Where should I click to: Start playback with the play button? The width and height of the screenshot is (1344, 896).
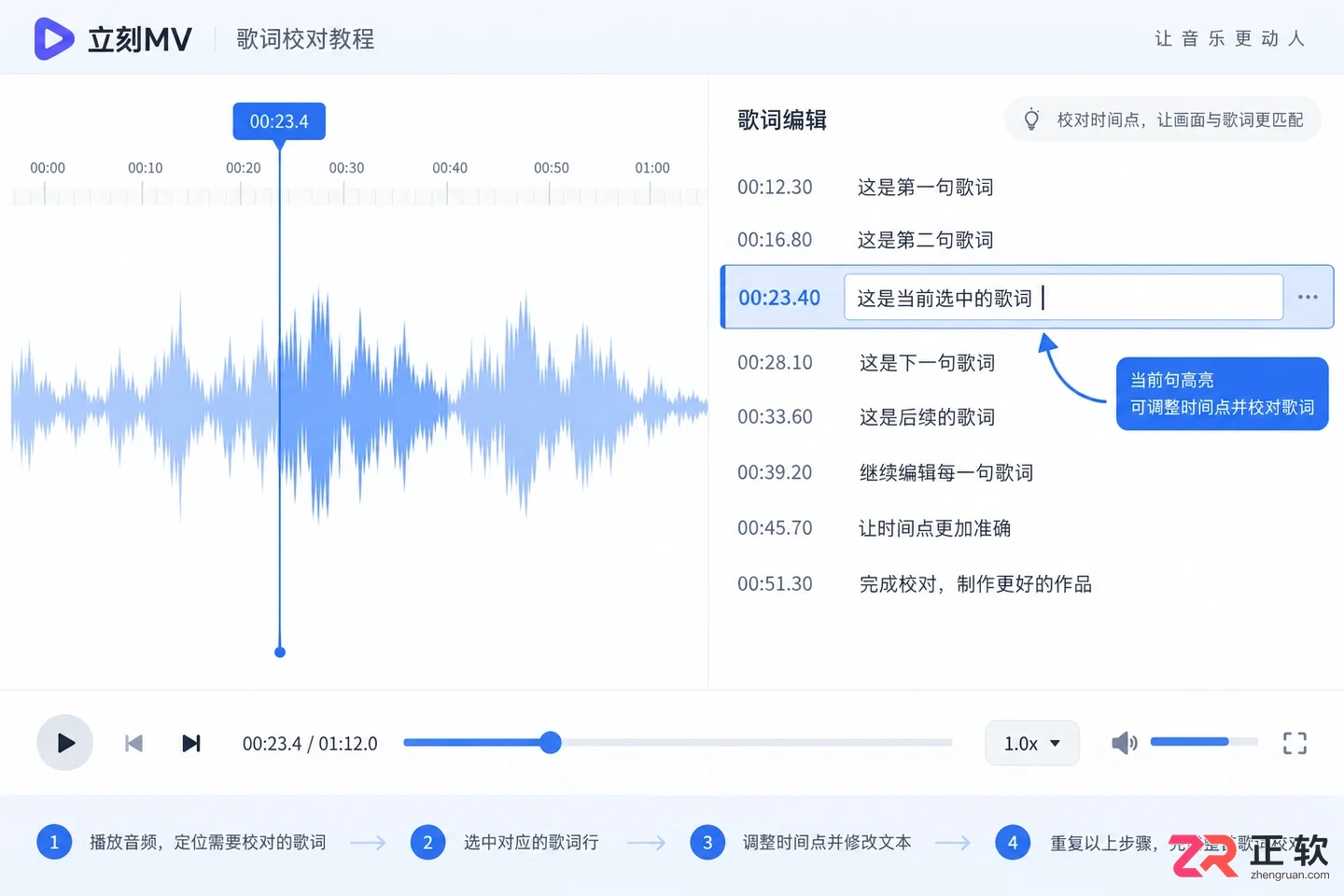[65, 743]
